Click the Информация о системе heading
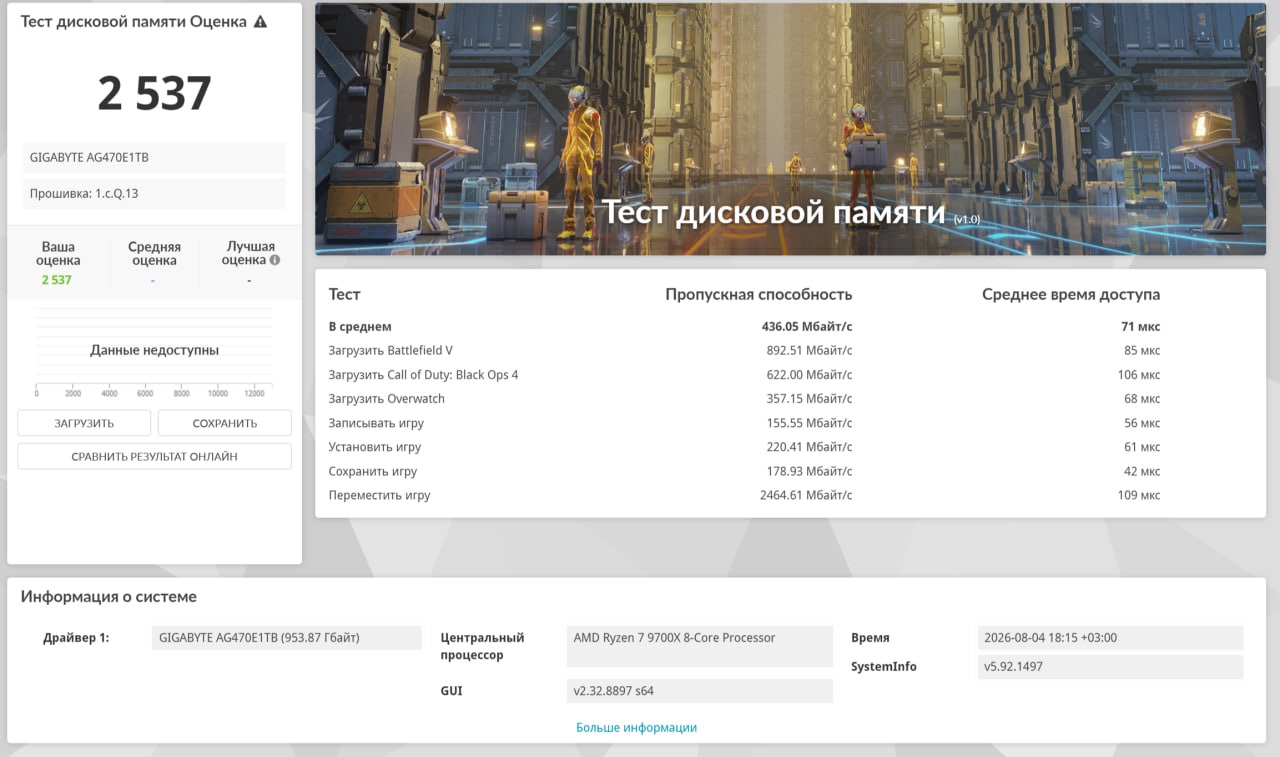The height and width of the screenshot is (757, 1280). point(109,597)
